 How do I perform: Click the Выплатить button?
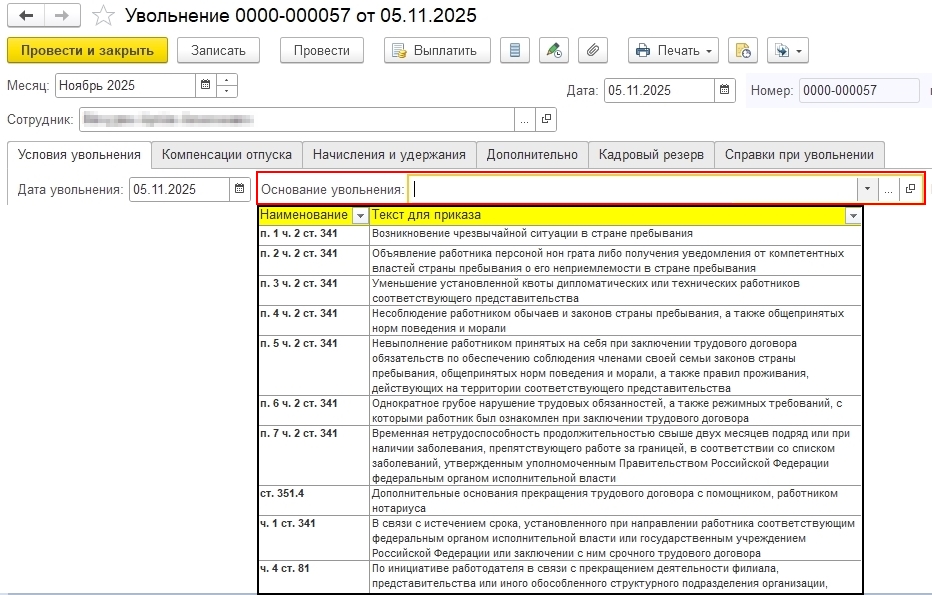coord(437,51)
